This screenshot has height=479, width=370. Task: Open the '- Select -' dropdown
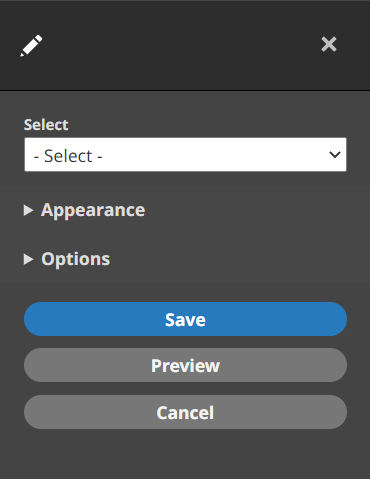click(x=185, y=155)
